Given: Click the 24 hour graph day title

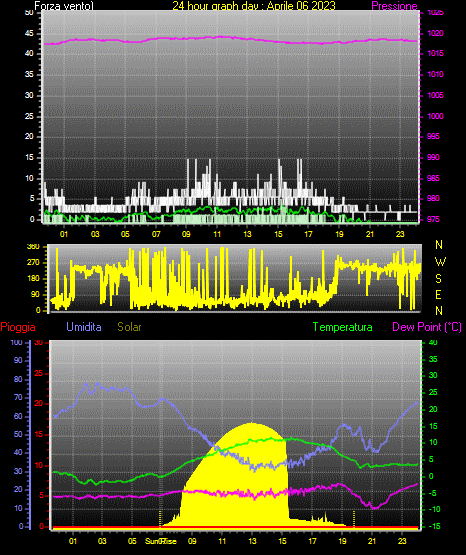Looking at the screenshot, I should click(x=254, y=6).
